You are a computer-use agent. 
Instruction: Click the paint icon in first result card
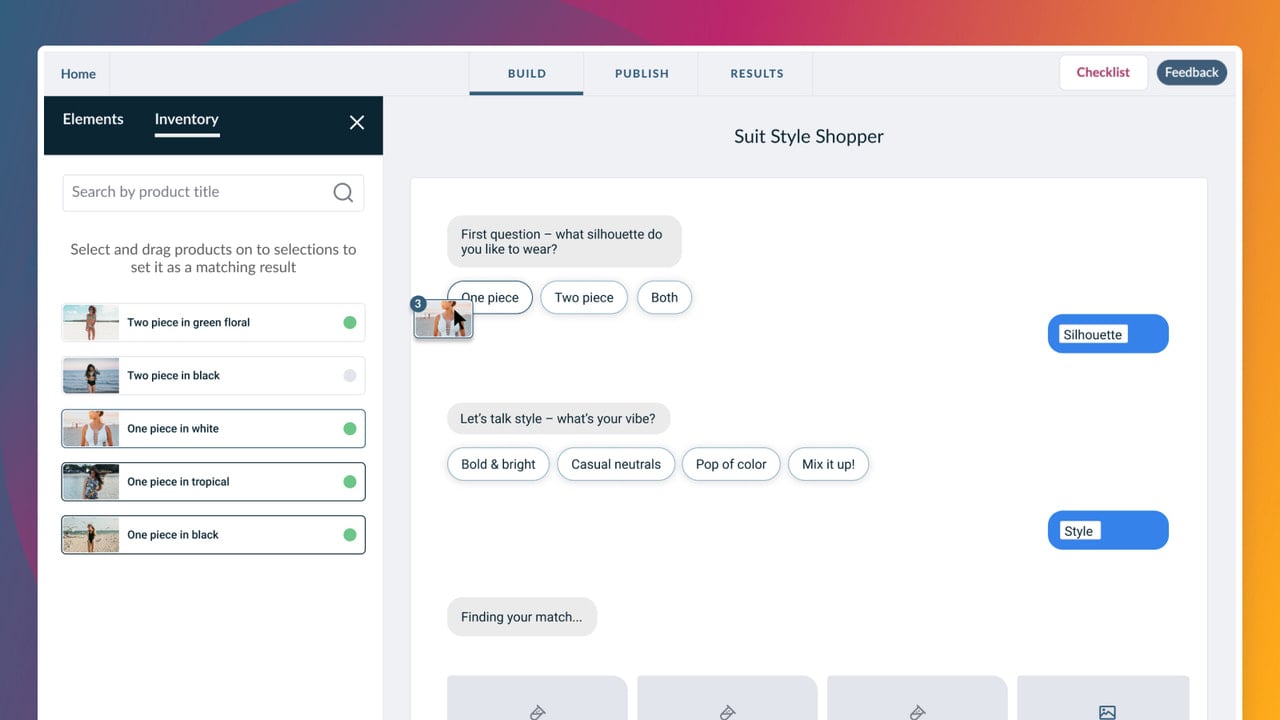[537, 712]
